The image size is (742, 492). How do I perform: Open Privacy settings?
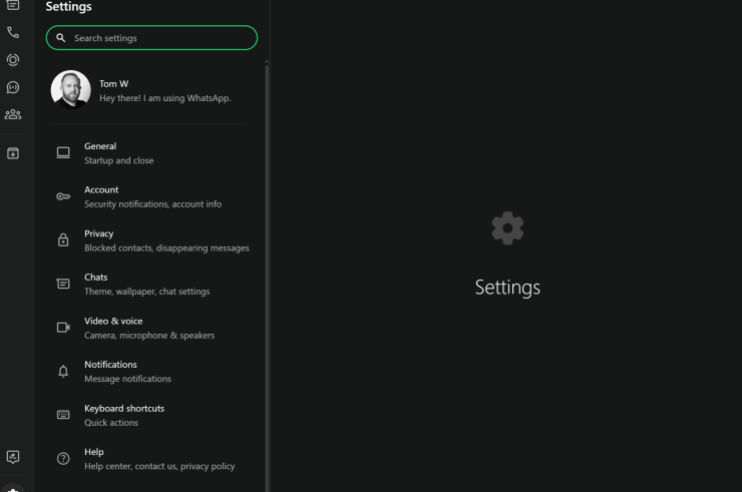151,240
